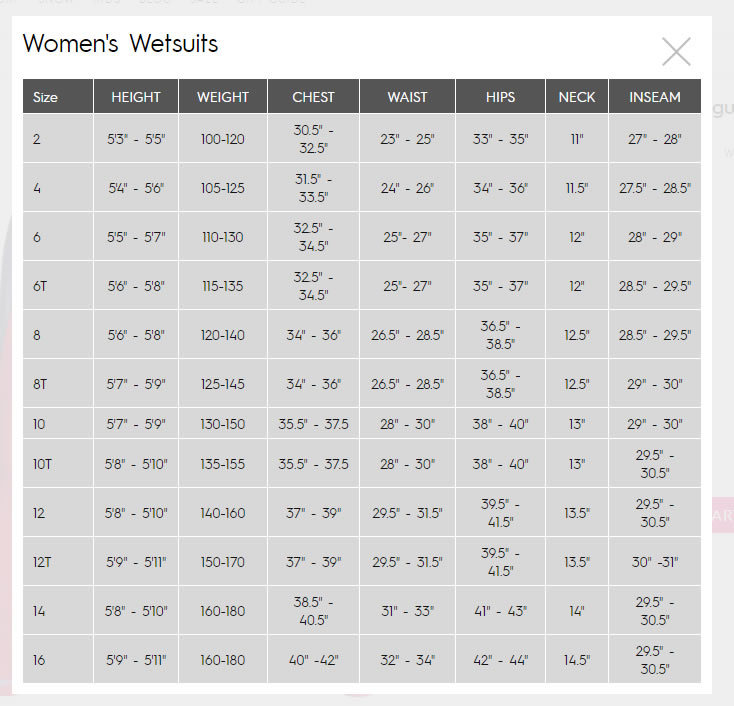This screenshot has width=734, height=706.
Task: Select the size 10T row label
Action: (x=42, y=464)
